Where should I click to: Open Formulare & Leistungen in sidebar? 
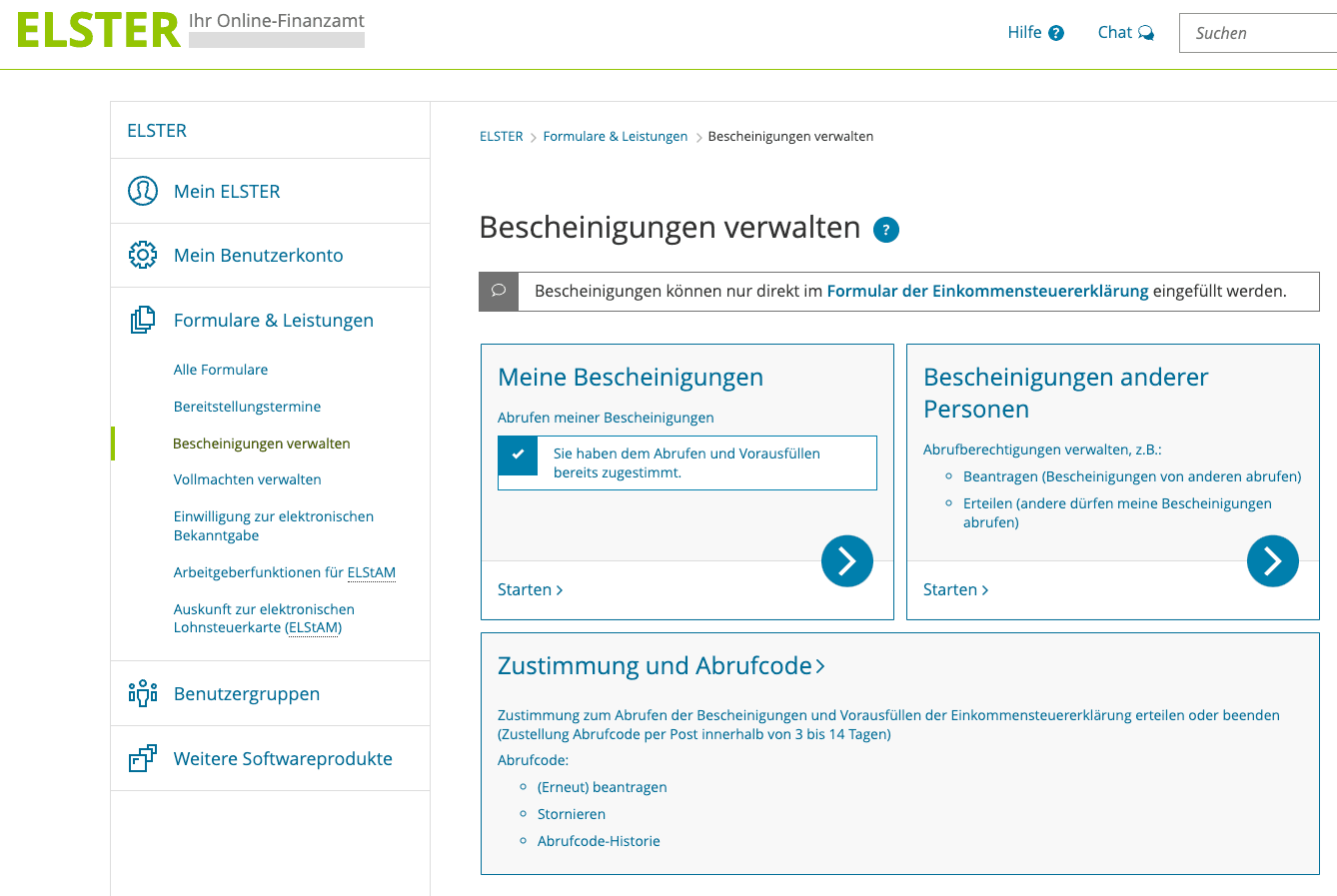pyautogui.click(x=274, y=320)
